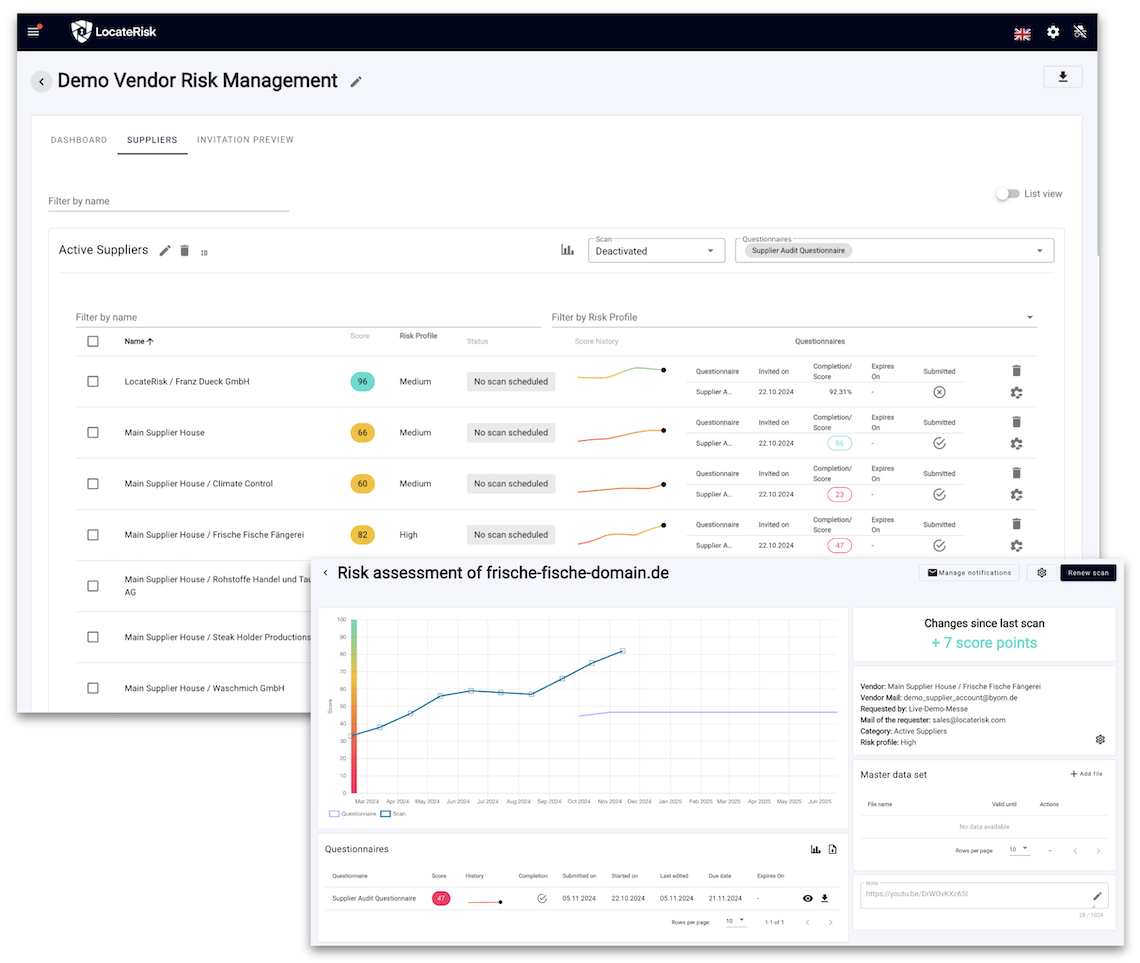The height and width of the screenshot is (963, 1140).
Task: Click the Manage notifications button
Action: [x=969, y=573]
